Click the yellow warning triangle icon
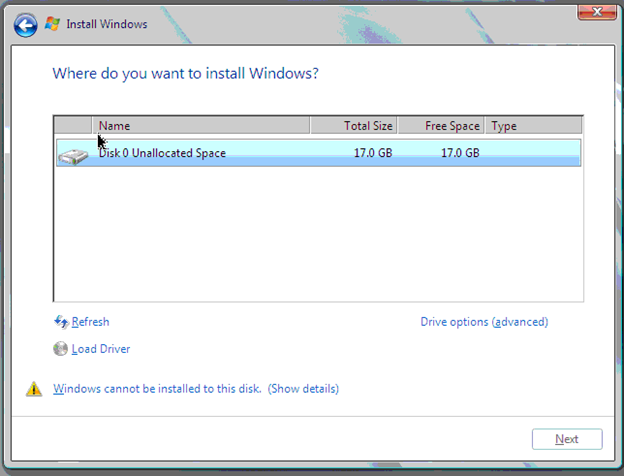The height and width of the screenshot is (476, 624). 34,389
